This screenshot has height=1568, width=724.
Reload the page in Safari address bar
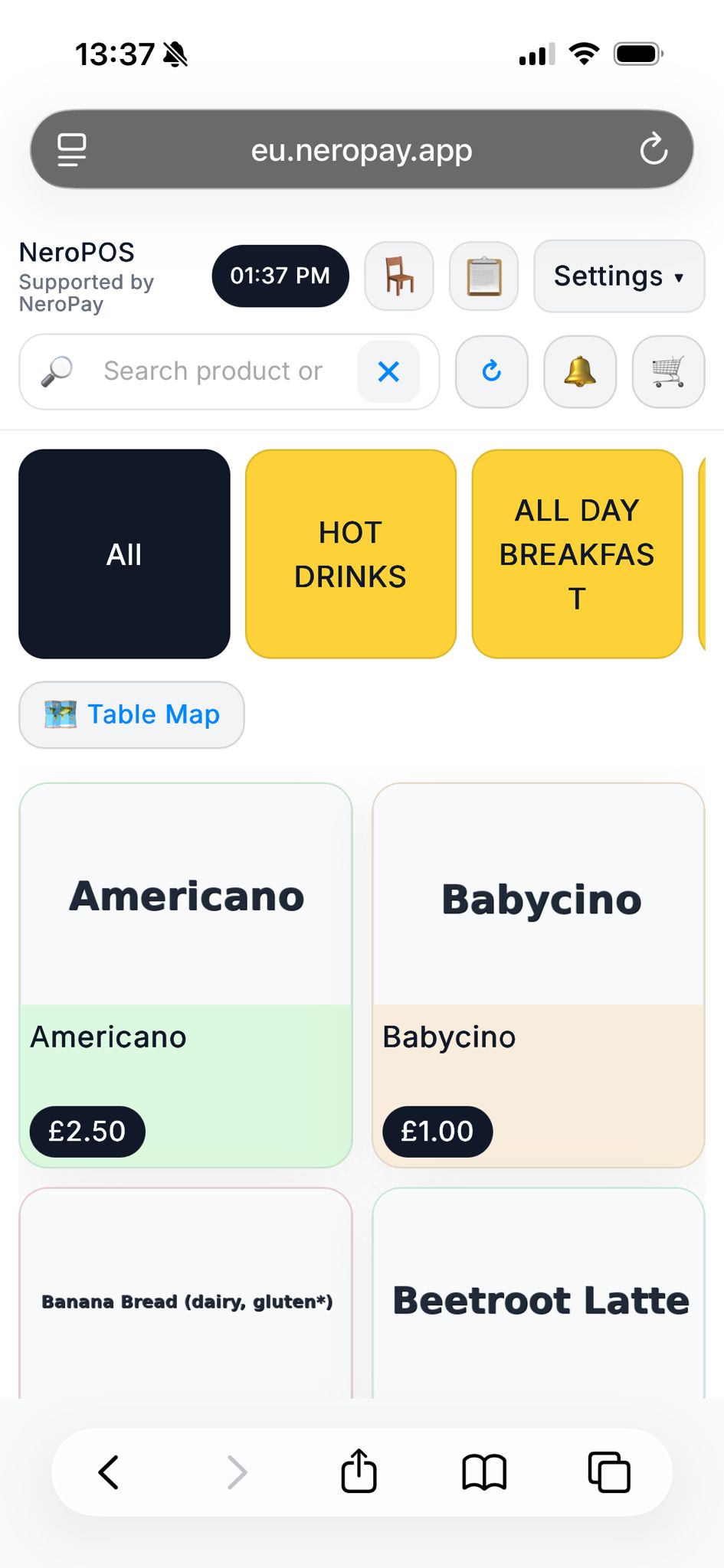point(654,149)
